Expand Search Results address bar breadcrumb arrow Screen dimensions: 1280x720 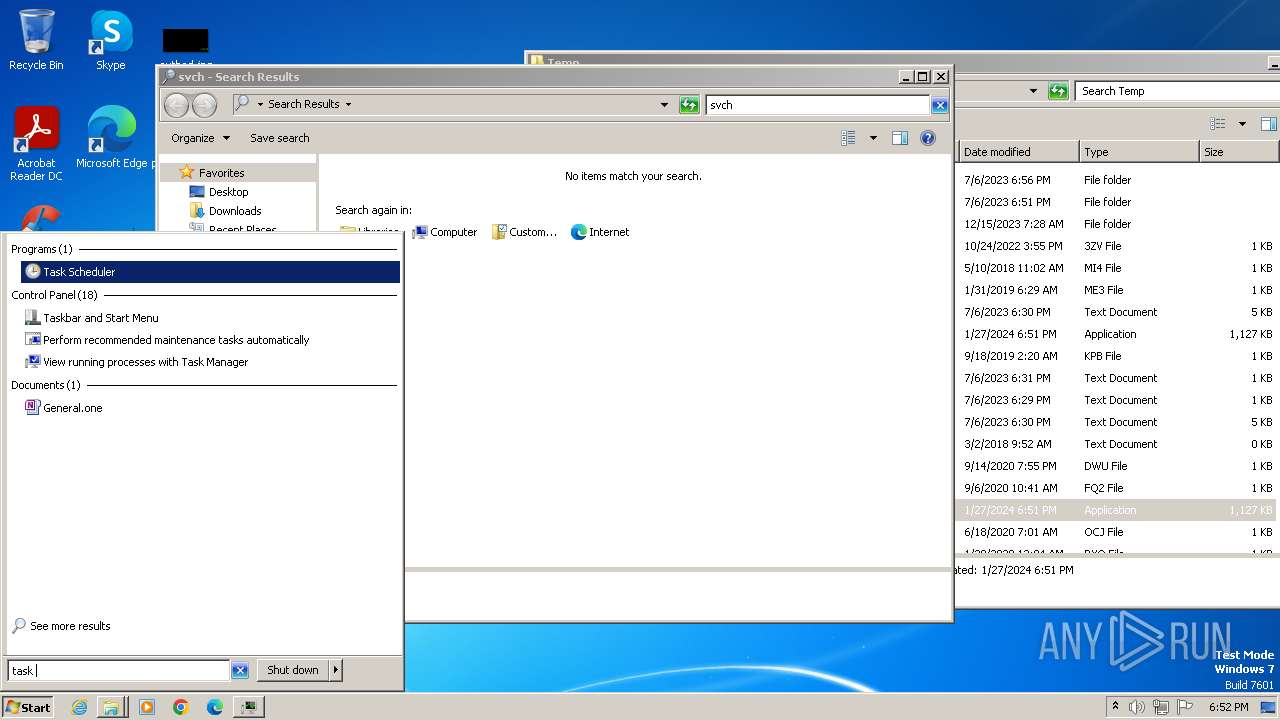click(x=348, y=104)
